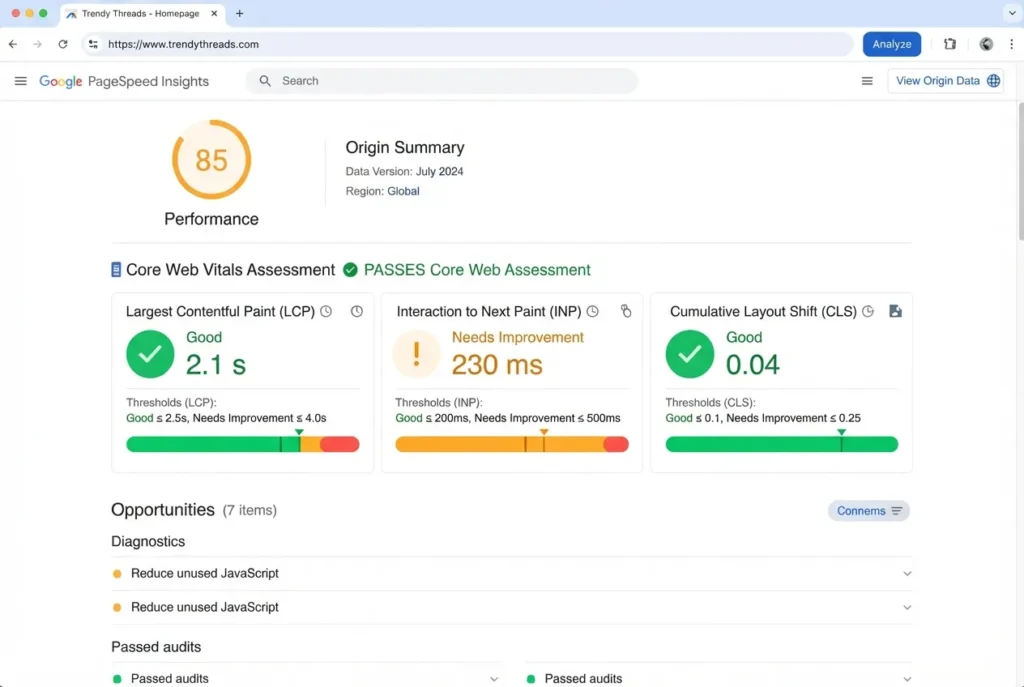
Task: Click the (7 items) count text
Action: pos(249,511)
